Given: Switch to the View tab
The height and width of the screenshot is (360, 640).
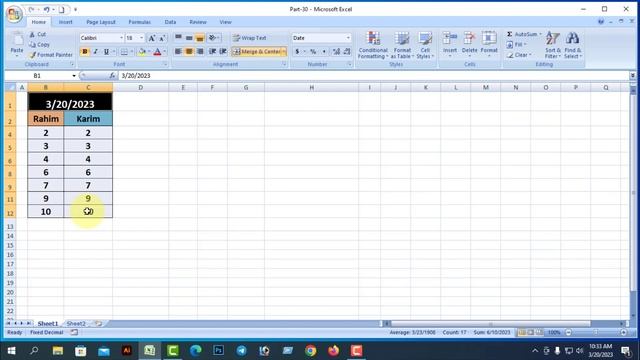Looking at the screenshot, I should (225, 22).
